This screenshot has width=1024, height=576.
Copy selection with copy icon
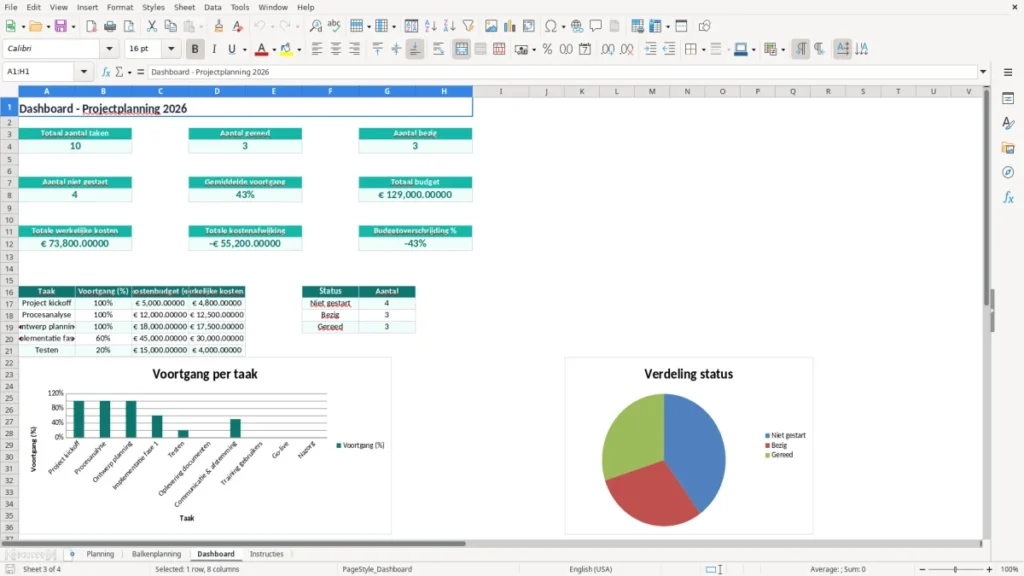click(170, 26)
